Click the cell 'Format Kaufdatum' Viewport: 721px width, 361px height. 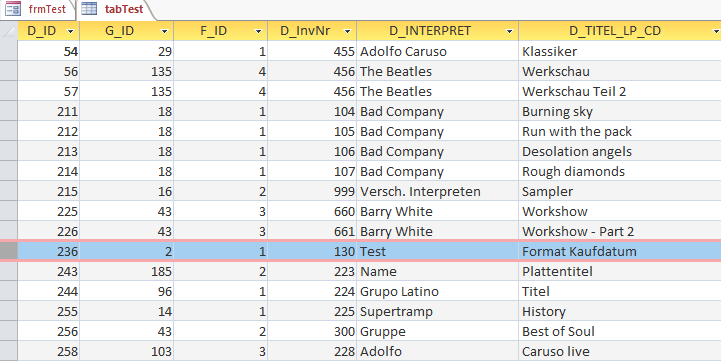(620, 251)
